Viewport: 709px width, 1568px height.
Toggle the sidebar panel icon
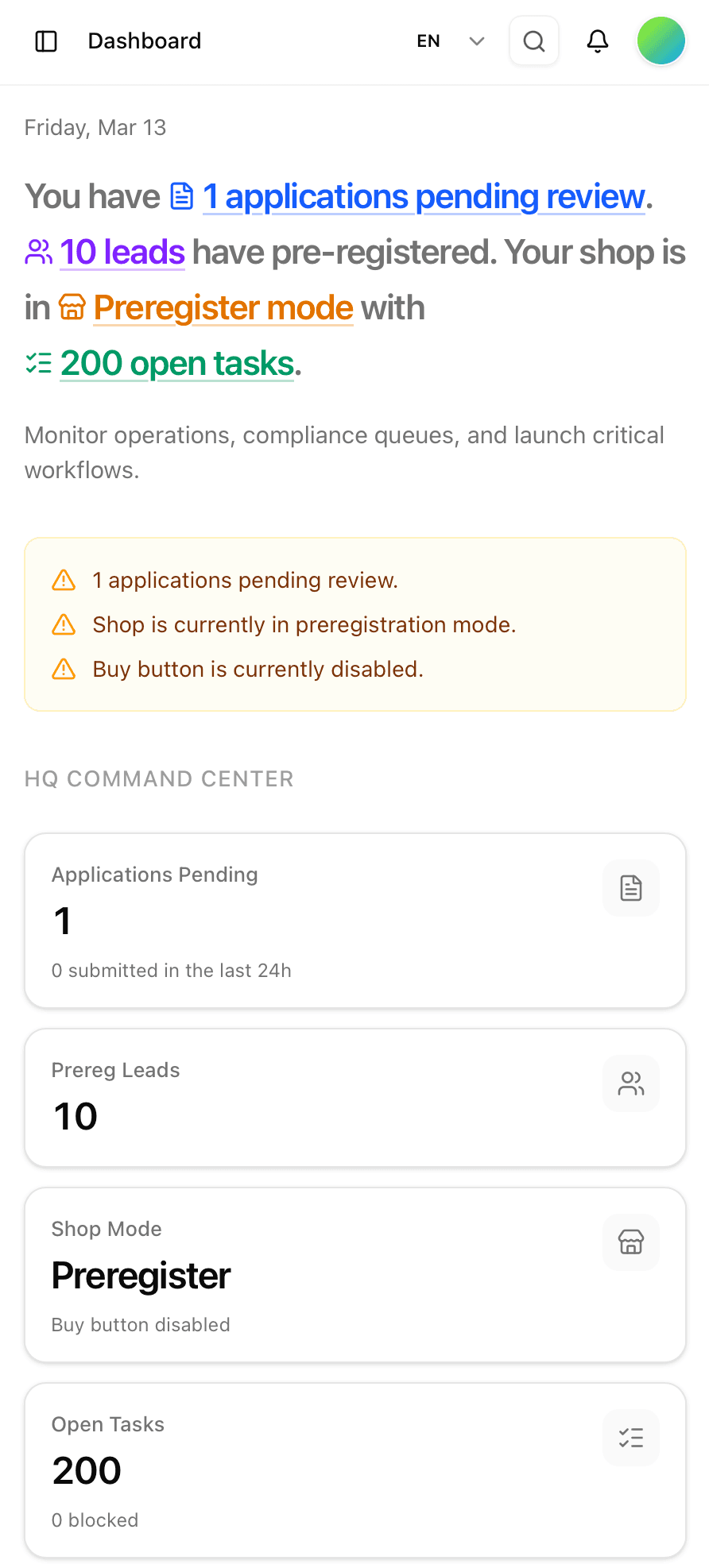point(46,41)
